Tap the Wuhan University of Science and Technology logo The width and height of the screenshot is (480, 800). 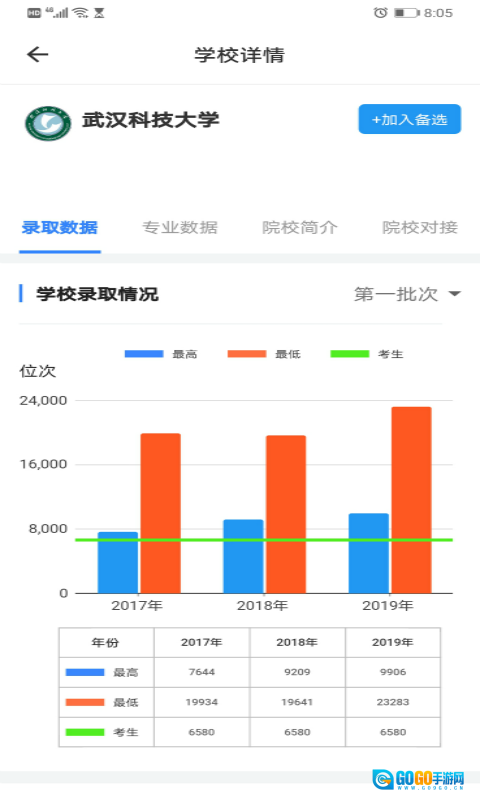click(48, 123)
